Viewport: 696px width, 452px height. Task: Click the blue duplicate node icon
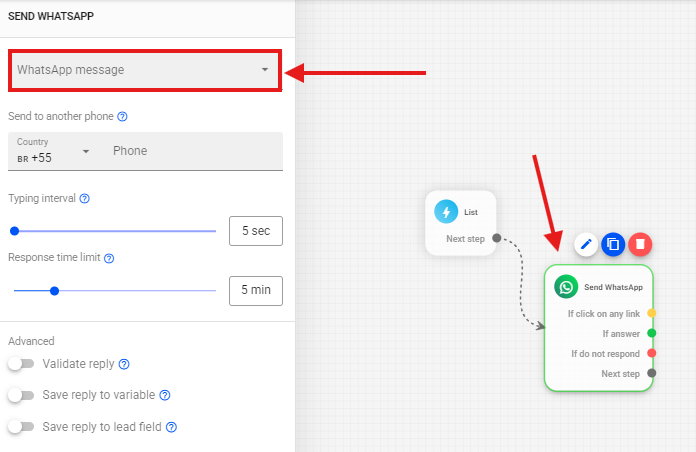(x=613, y=244)
